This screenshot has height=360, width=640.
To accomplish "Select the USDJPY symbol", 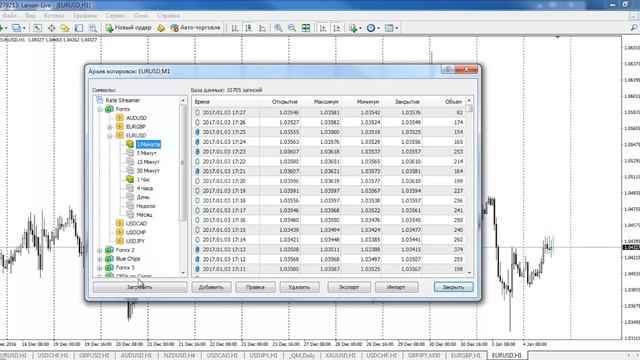I will (x=135, y=241).
